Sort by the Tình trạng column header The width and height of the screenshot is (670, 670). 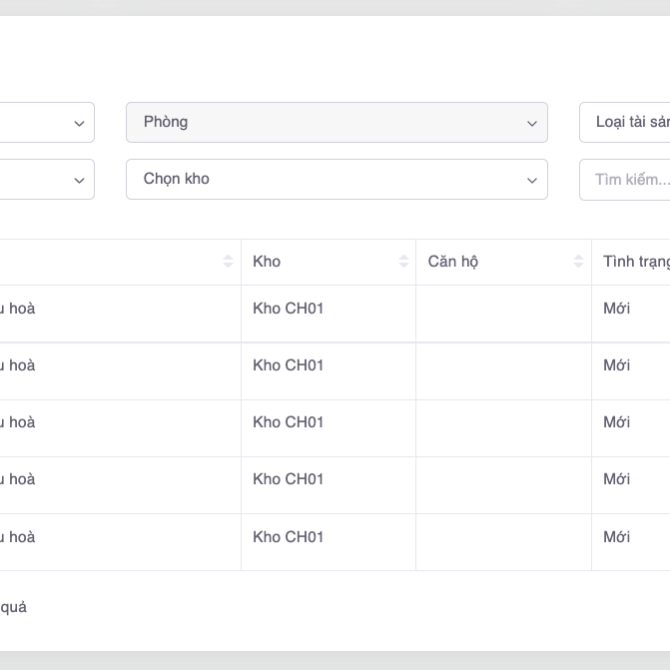635,262
